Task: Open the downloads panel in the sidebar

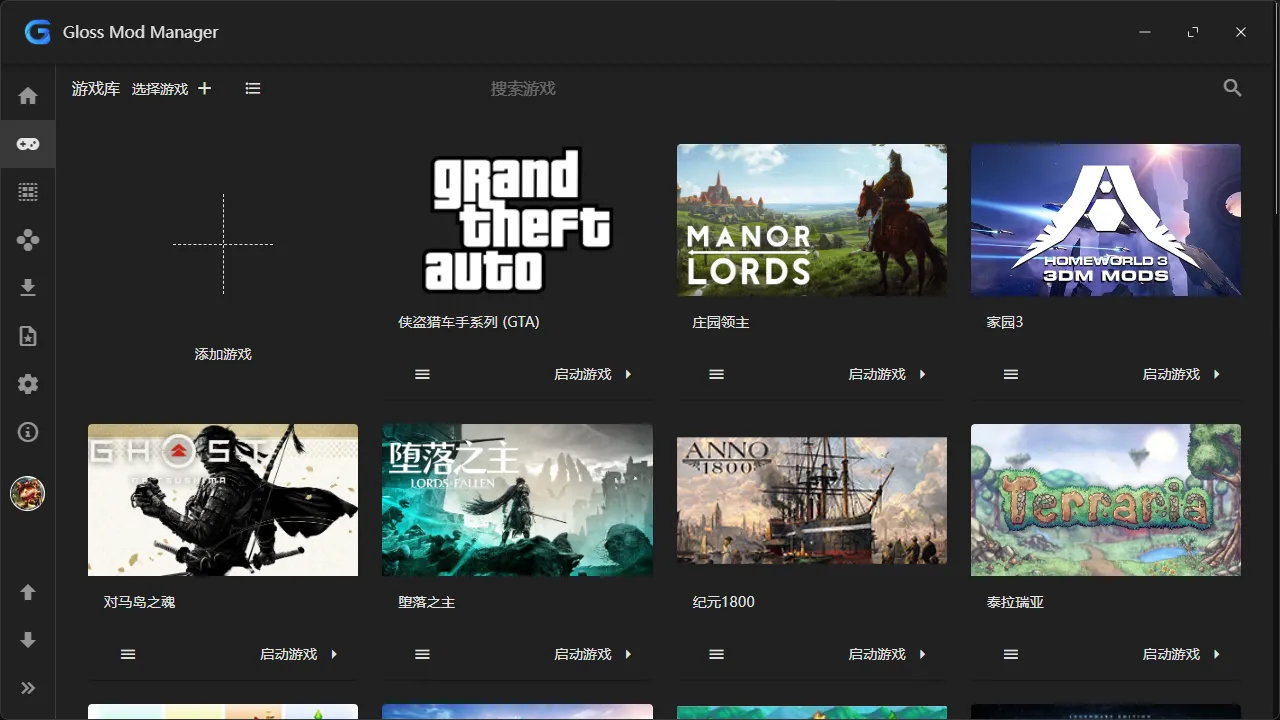Action: pos(27,287)
